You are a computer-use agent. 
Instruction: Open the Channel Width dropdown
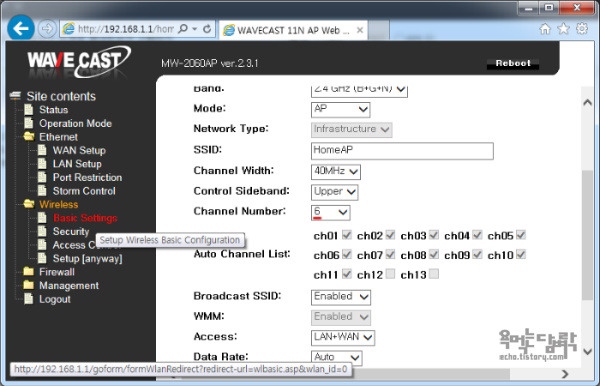pyautogui.click(x=336, y=171)
